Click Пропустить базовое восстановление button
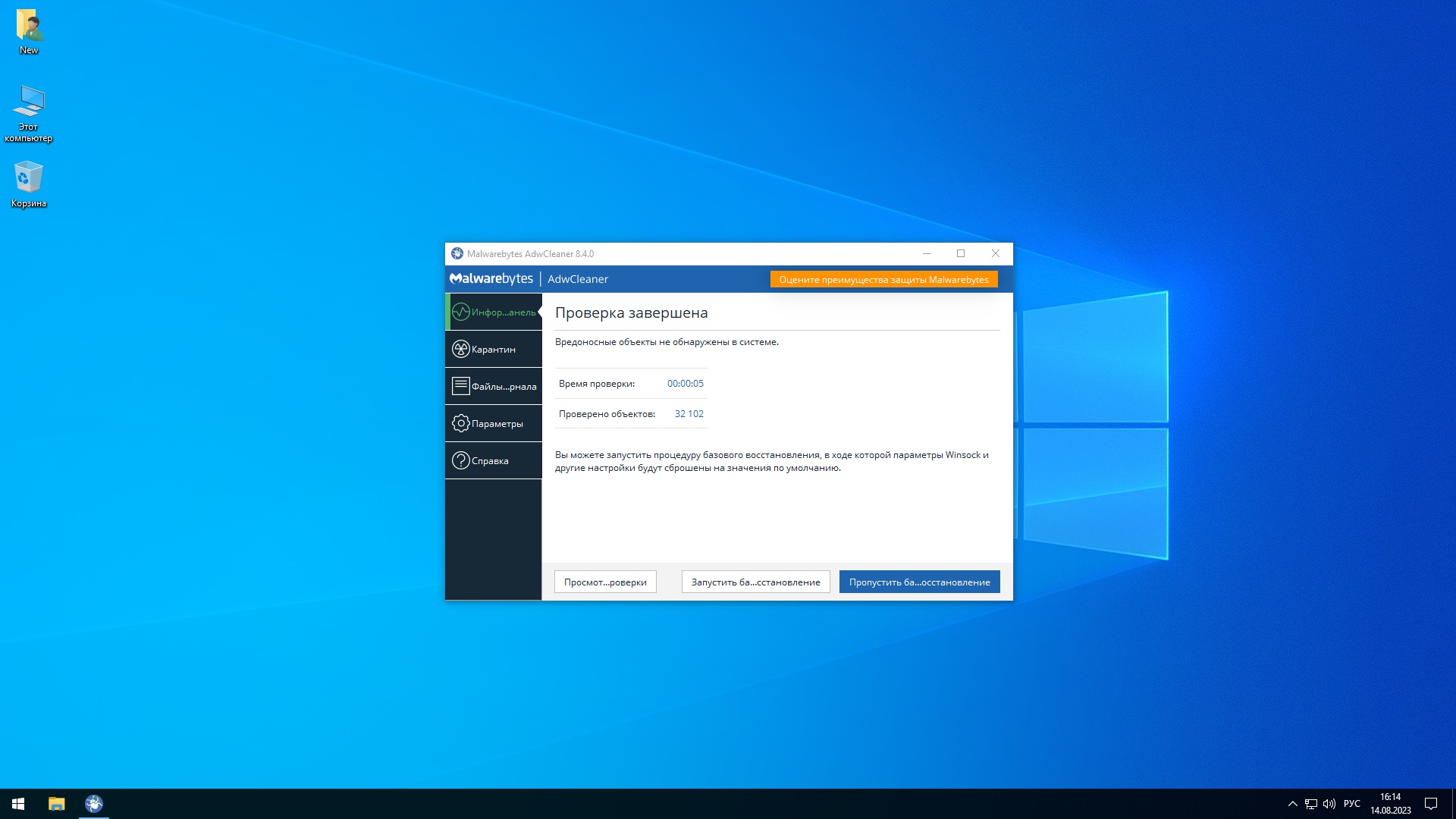 click(919, 582)
